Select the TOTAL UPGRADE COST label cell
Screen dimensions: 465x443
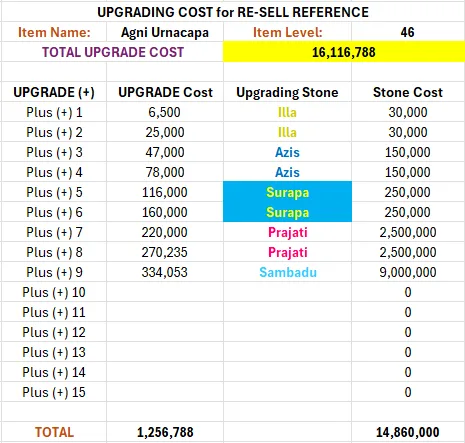[x=112, y=52]
